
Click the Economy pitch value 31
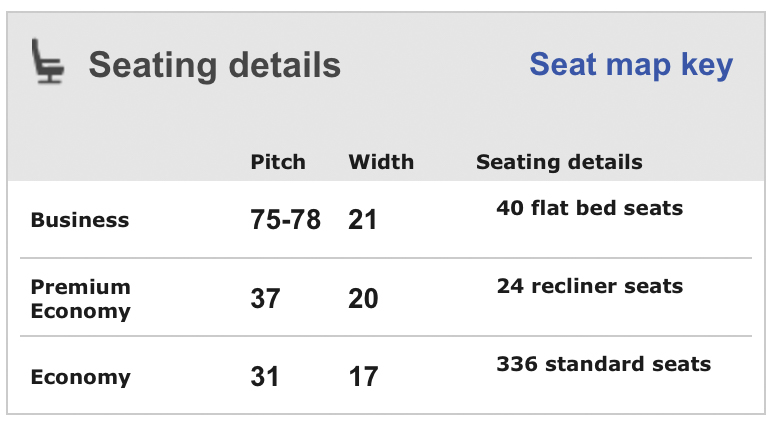point(265,376)
